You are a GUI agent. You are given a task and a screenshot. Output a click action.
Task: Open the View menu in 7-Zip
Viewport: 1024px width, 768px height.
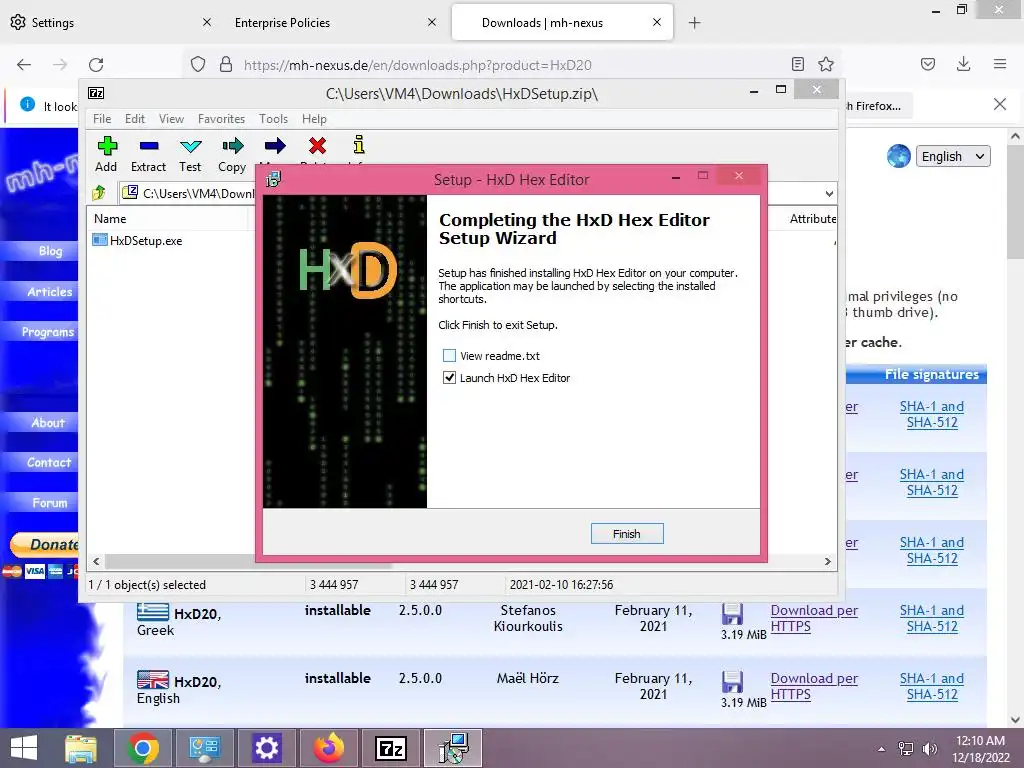coord(171,119)
